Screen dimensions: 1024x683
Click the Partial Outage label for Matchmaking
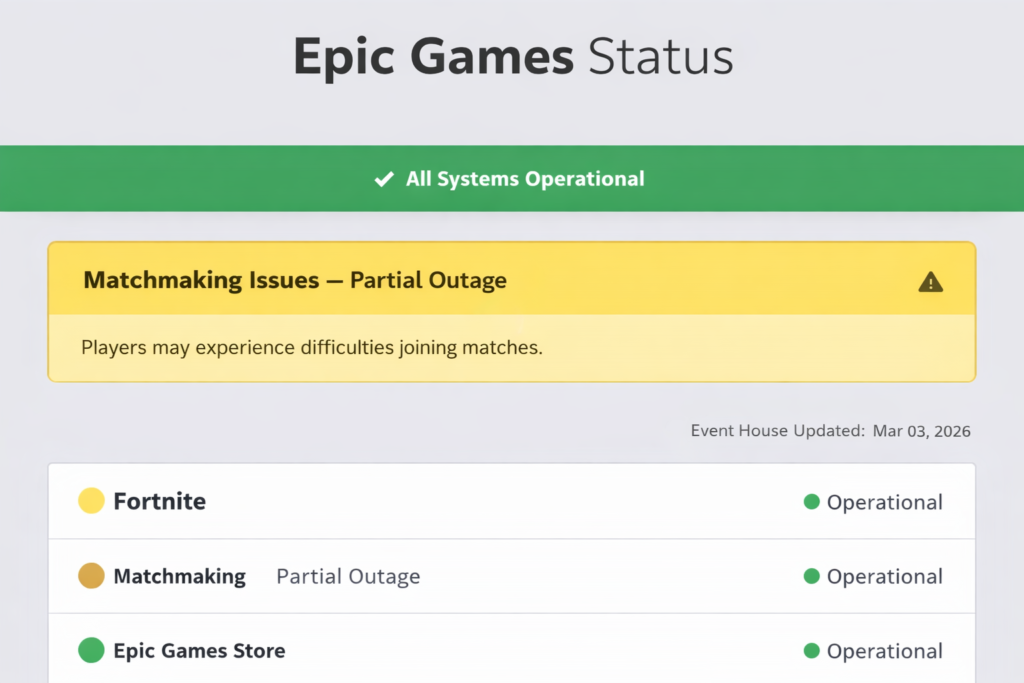click(347, 576)
